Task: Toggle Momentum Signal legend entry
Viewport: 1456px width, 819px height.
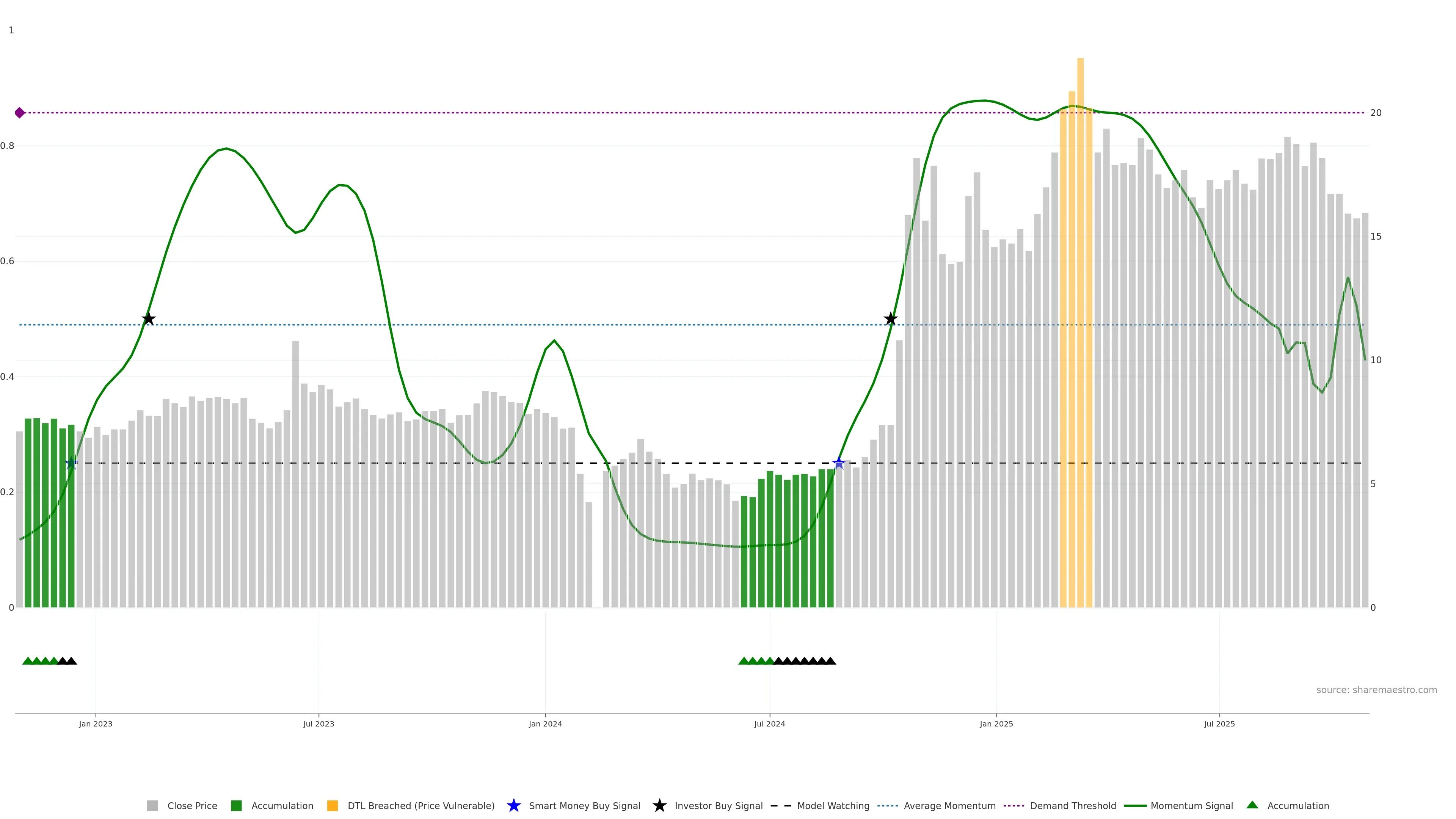Action: [x=1191, y=805]
